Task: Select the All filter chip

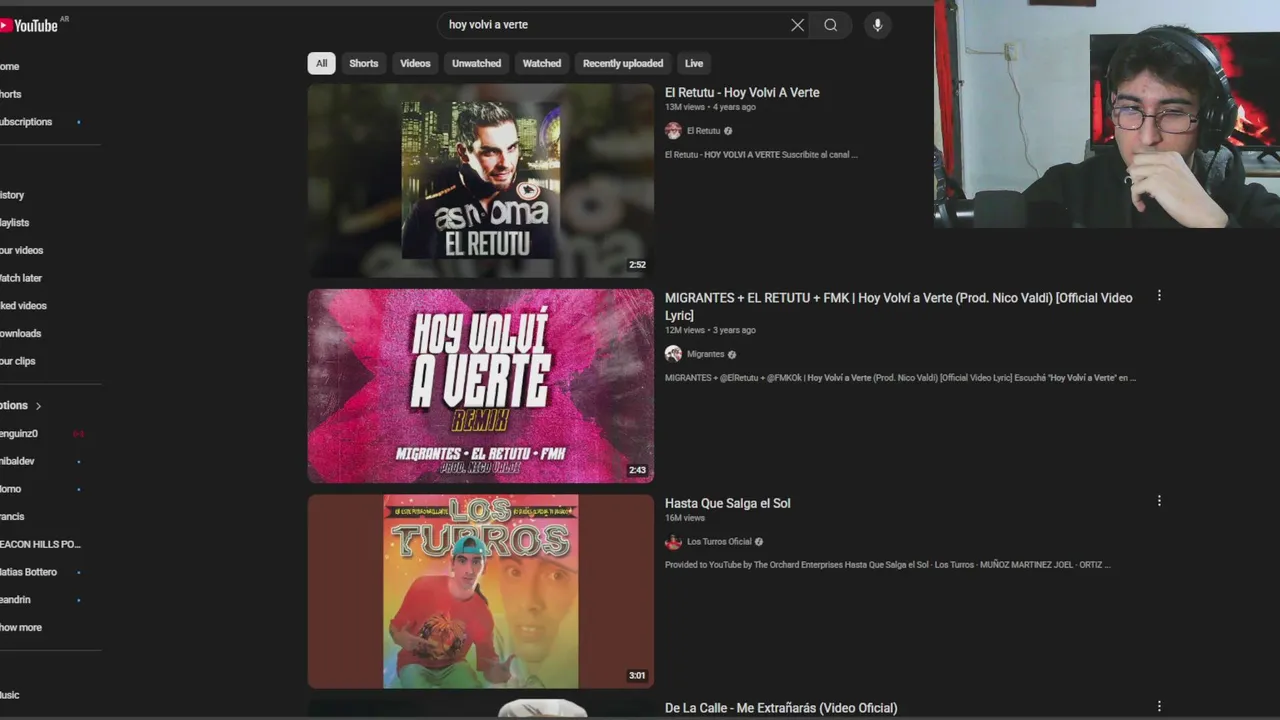Action: [321, 63]
